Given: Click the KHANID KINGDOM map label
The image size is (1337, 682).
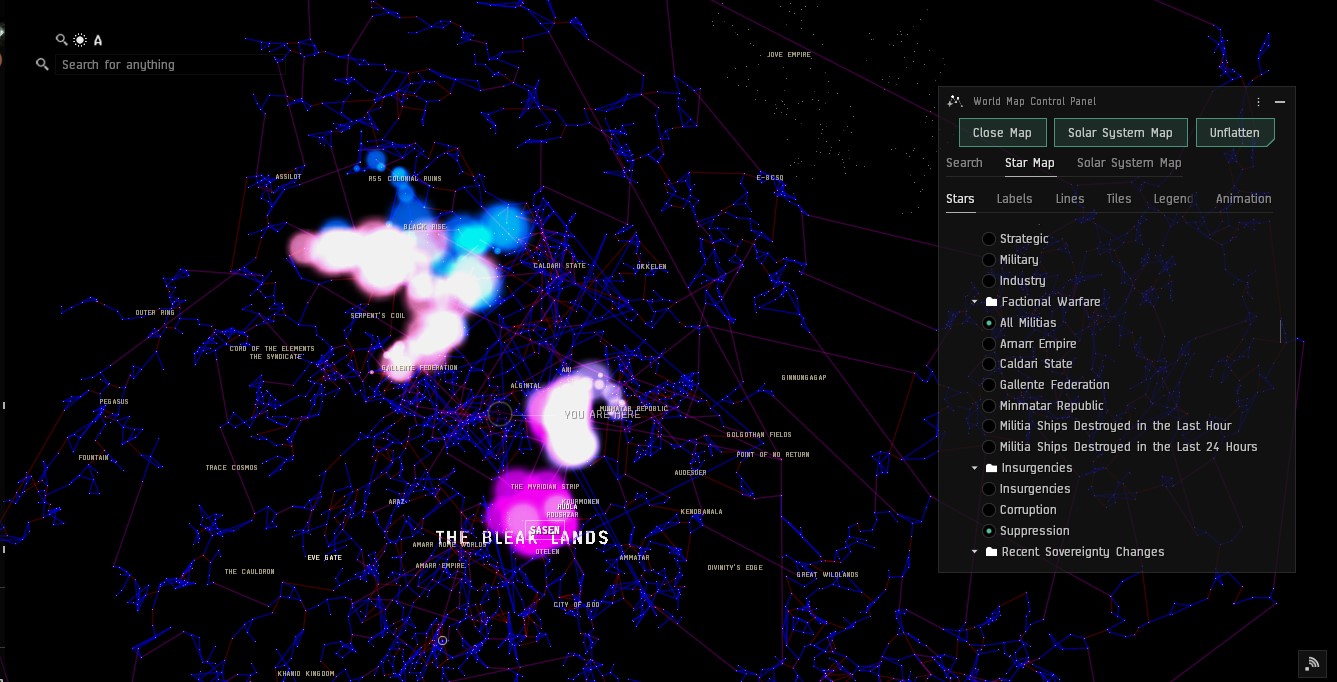Looking at the screenshot, I should (306, 674).
